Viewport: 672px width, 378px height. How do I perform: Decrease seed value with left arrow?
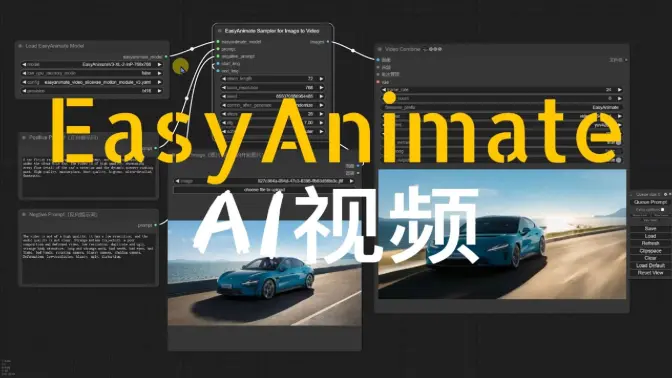[x=224, y=96]
